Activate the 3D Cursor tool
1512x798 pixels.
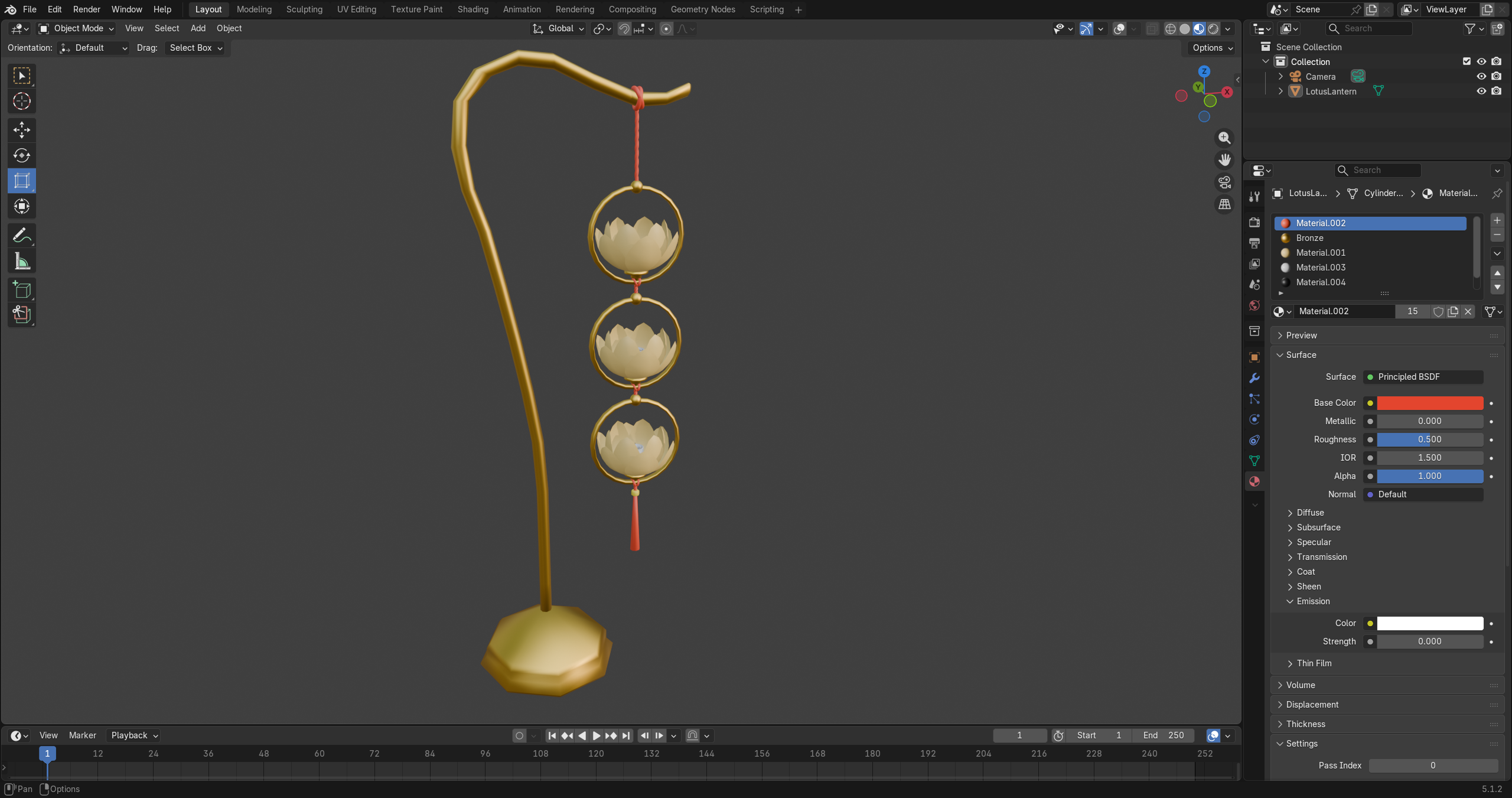pyautogui.click(x=22, y=101)
